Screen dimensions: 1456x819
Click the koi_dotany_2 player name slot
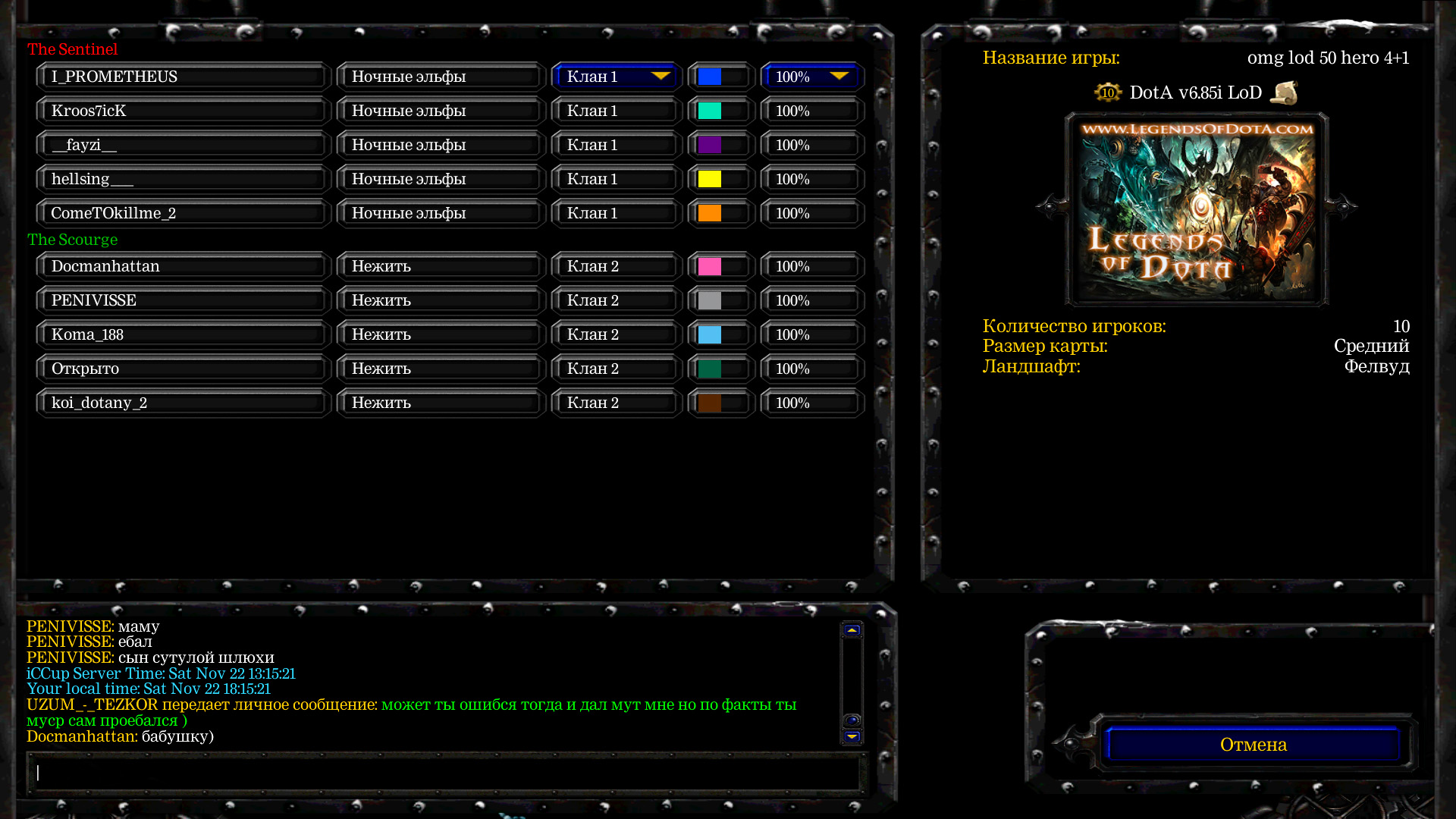point(183,403)
